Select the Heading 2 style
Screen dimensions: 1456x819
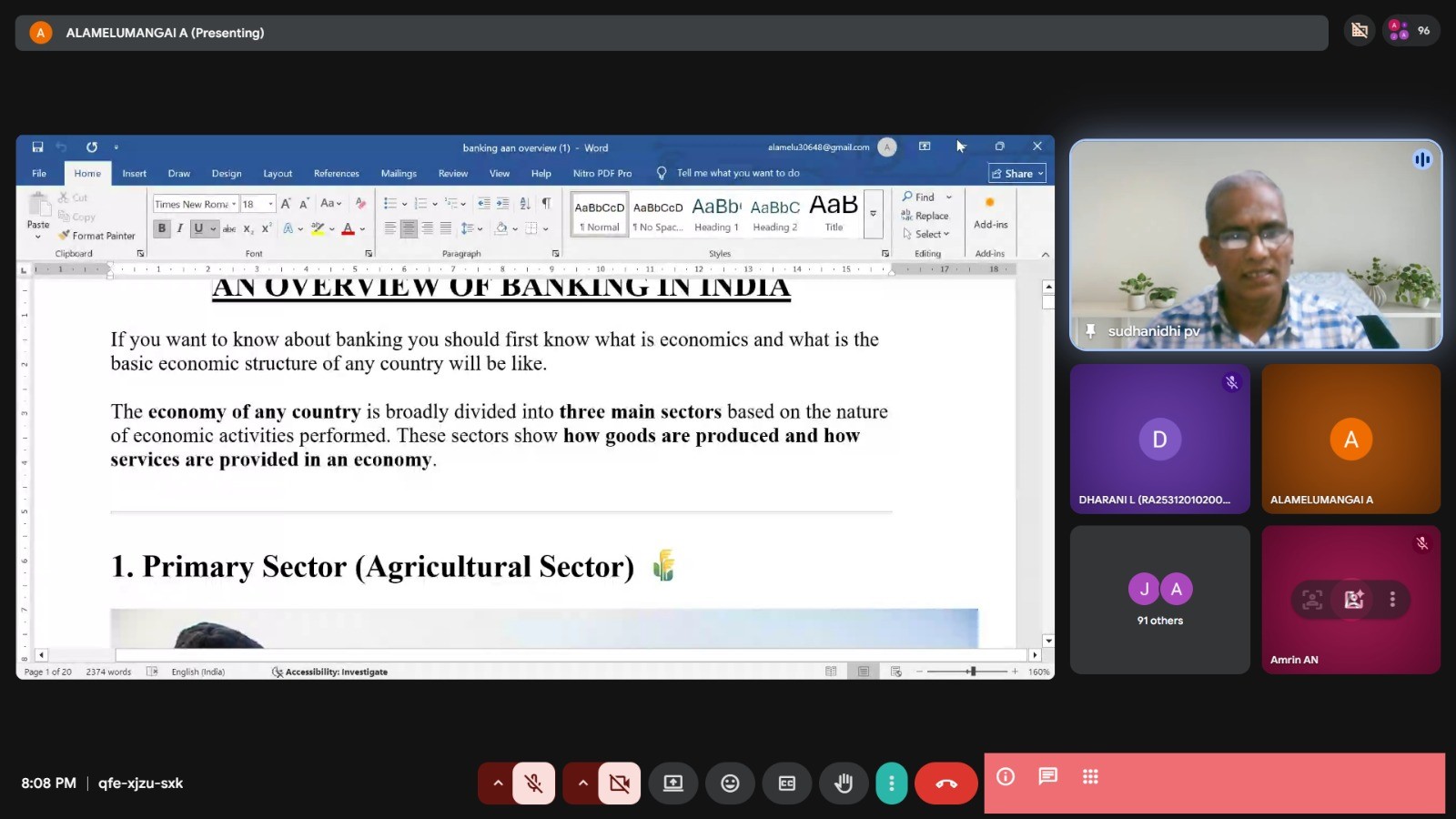click(x=774, y=215)
